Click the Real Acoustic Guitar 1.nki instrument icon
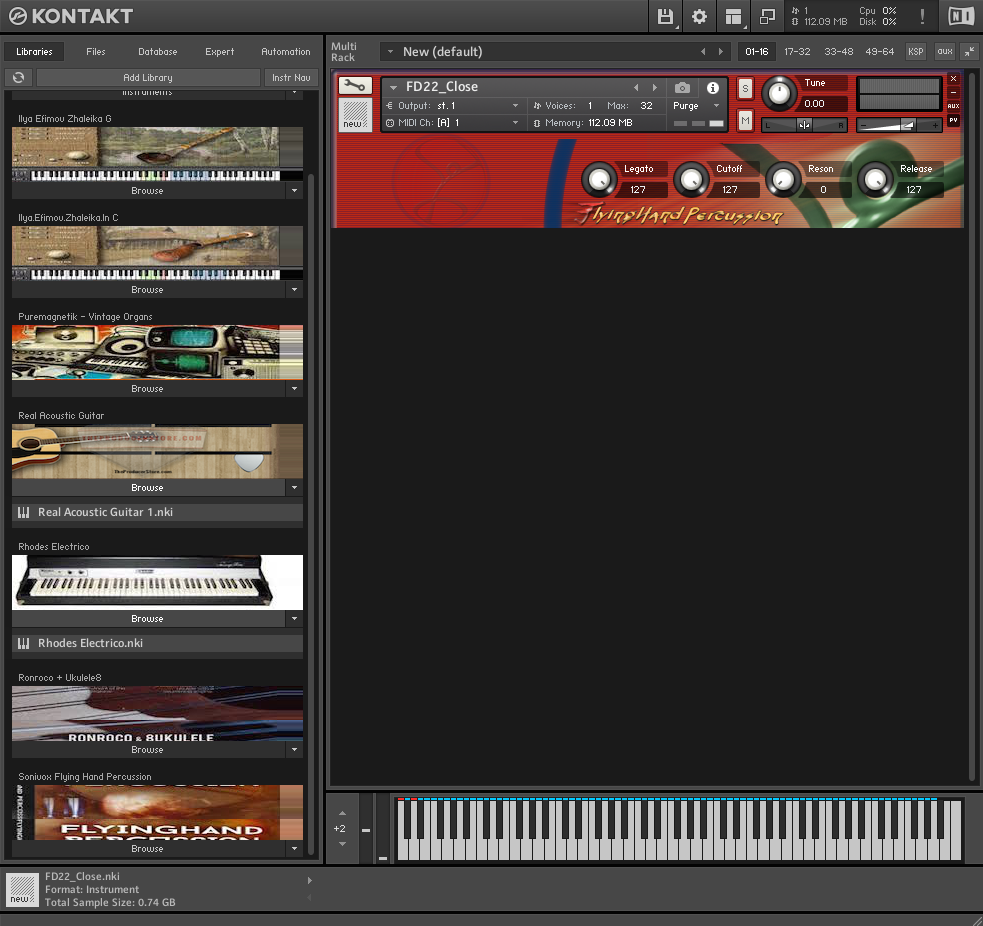 click(24, 513)
